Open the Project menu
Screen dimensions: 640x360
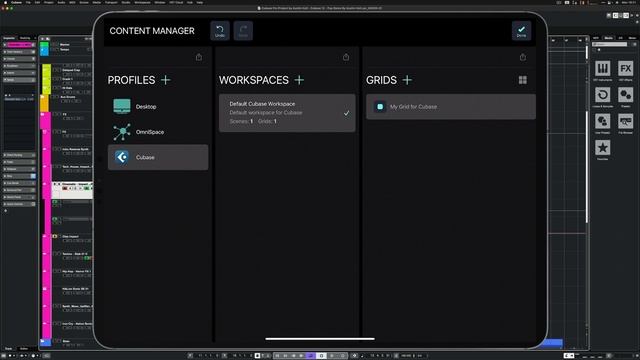coord(49,2)
